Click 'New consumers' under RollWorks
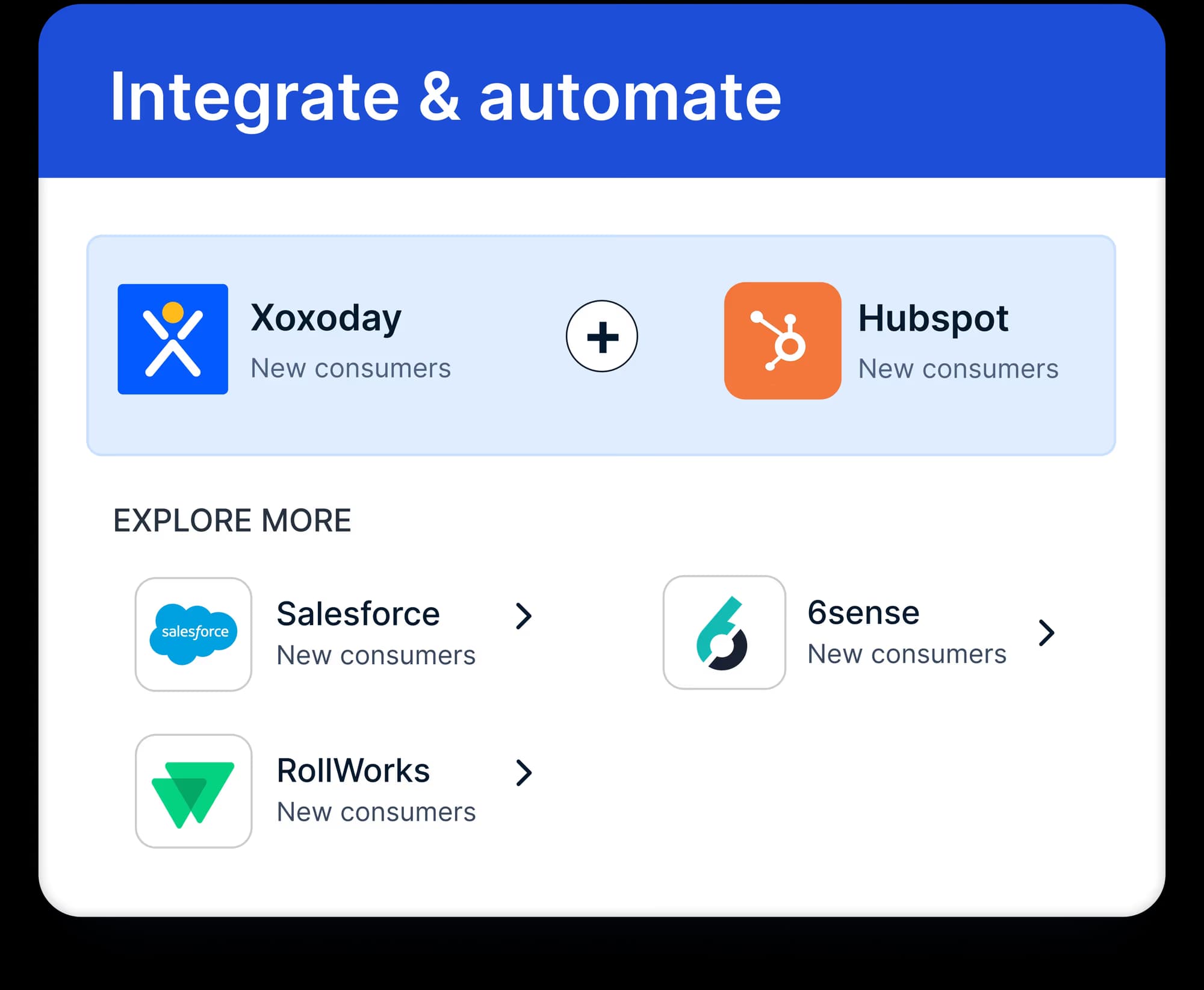1204x990 pixels. click(x=376, y=812)
